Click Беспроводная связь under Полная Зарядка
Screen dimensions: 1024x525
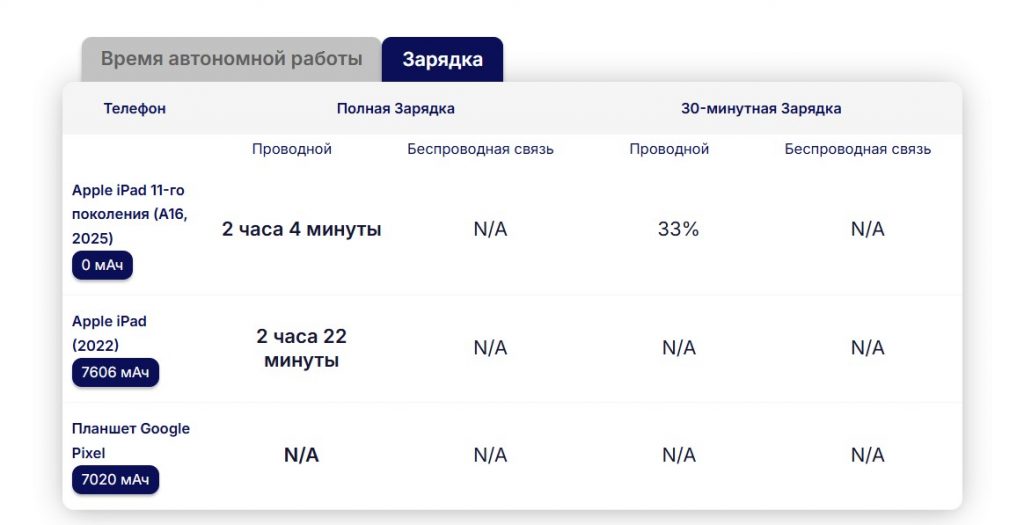click(x=480, y=149)
